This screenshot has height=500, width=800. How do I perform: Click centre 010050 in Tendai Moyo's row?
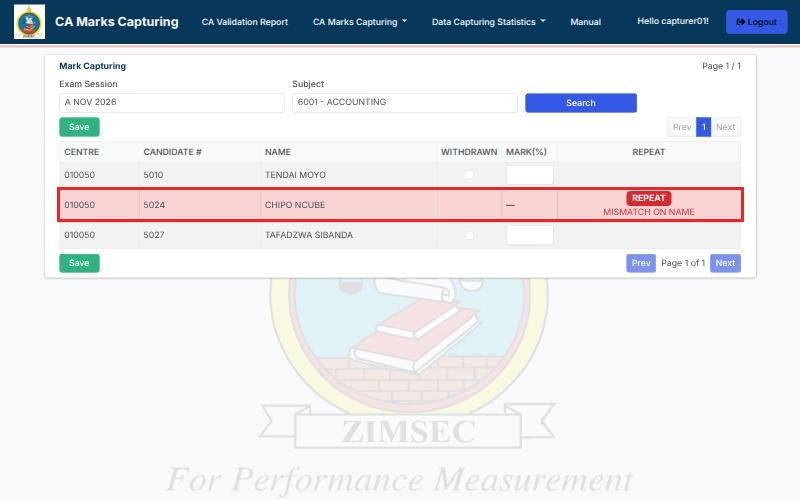(80, 175)
